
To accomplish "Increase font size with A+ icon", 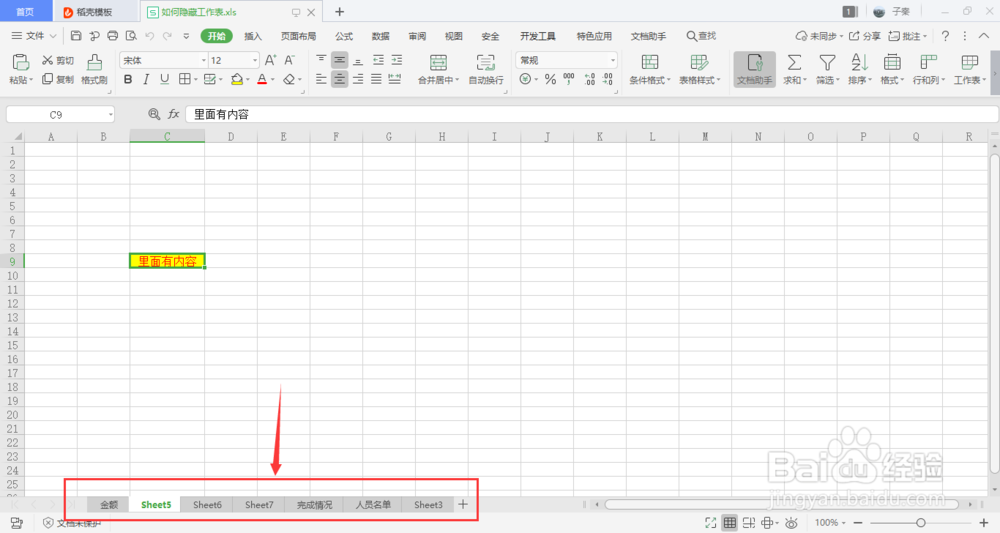I will point(270,60).
